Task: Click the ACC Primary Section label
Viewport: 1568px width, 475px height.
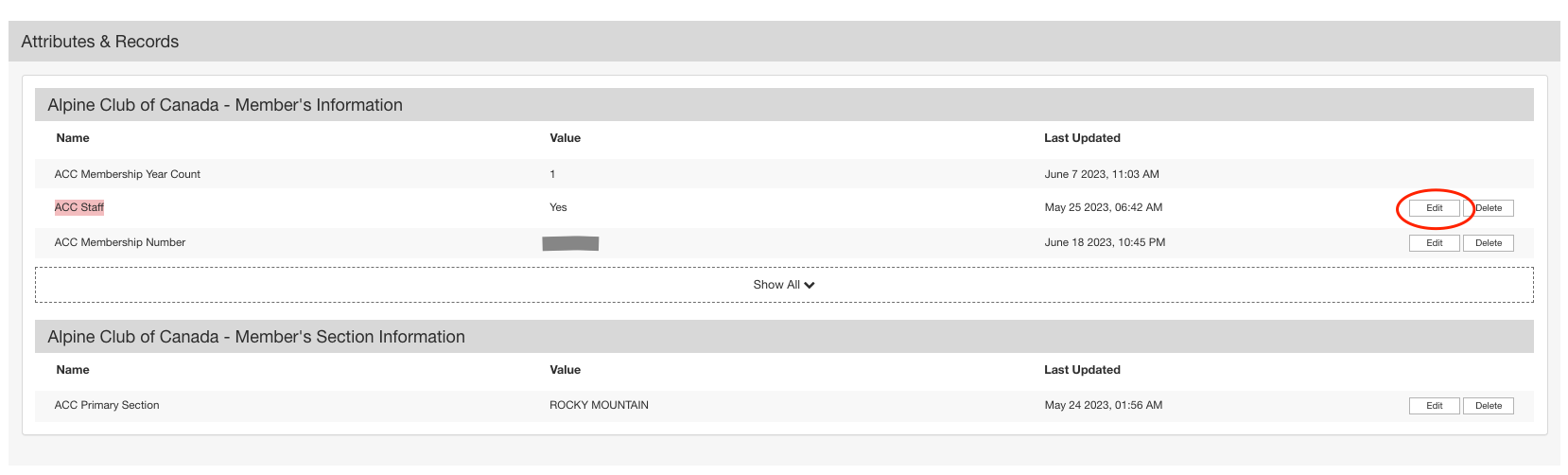Action: click(x=107, y=405)
